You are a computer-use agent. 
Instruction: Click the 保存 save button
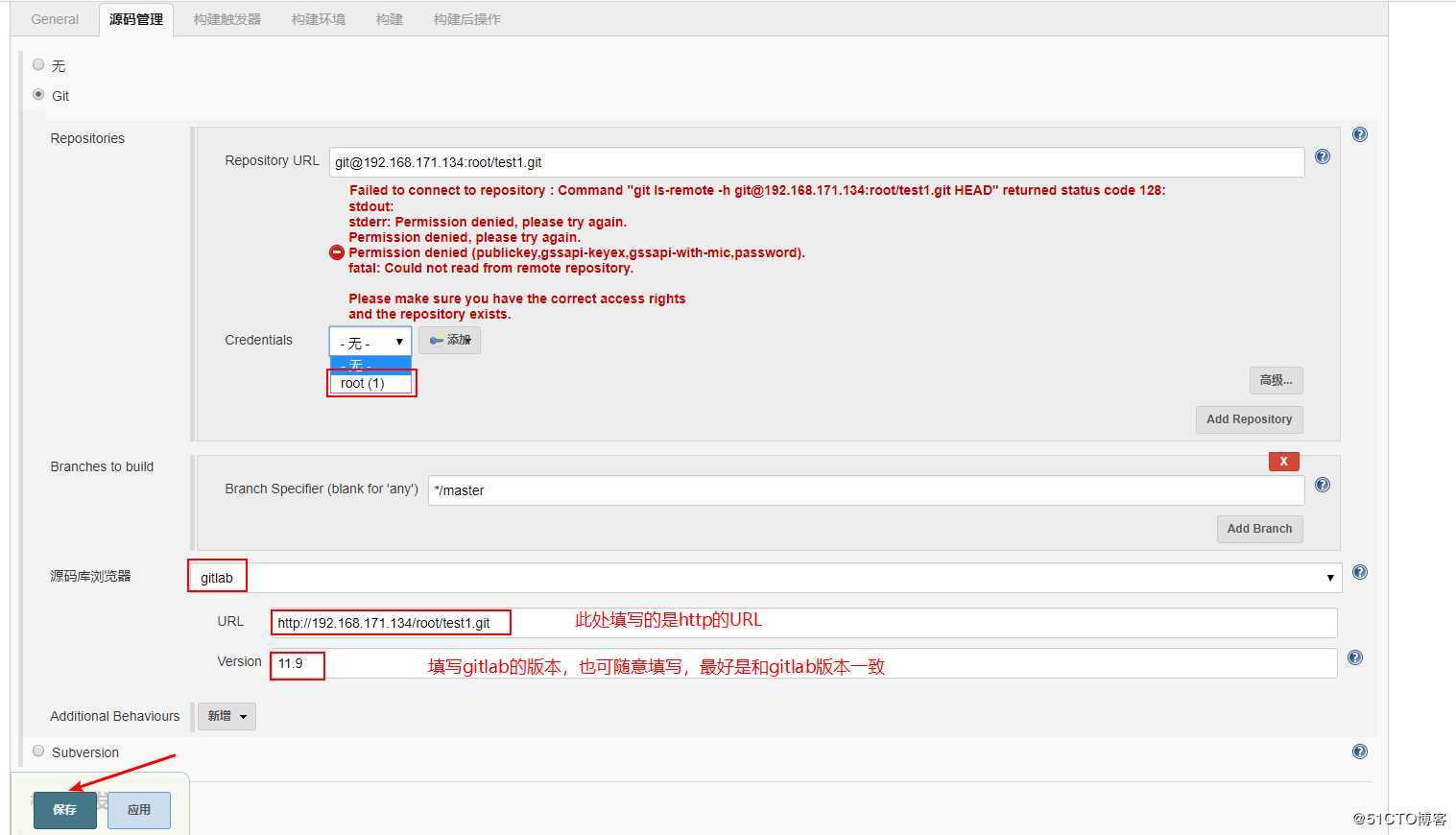(64, 810)
